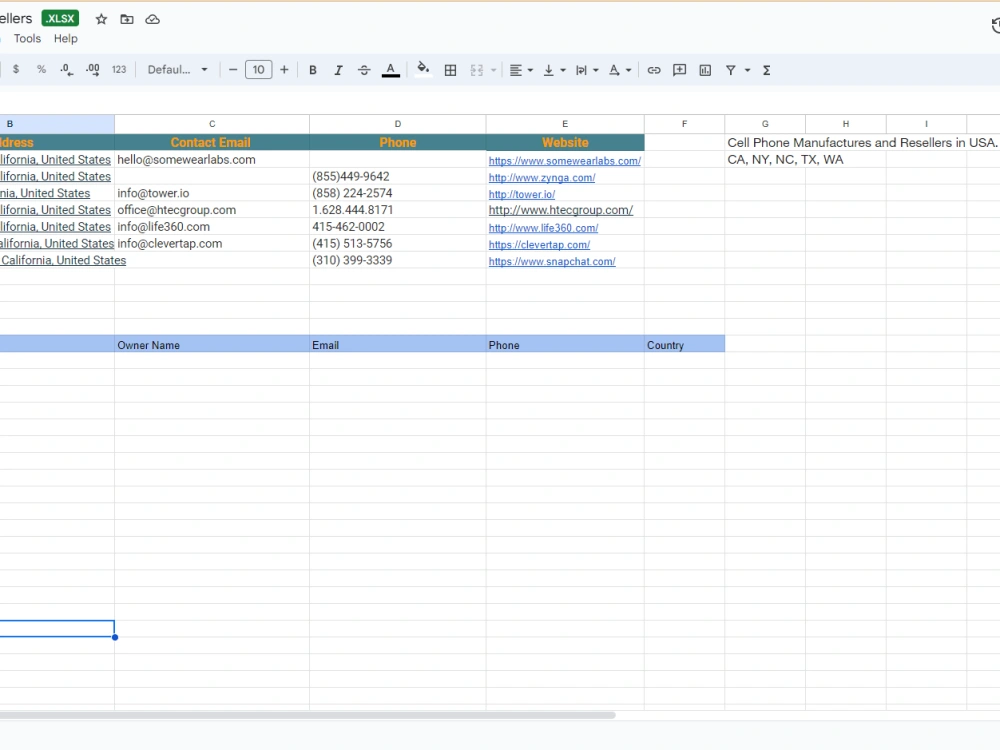Image resolution: width=1000 pixels, height=750 pixels.
Task: Open the zynga.com website link
Action: [x=542, y=177]
